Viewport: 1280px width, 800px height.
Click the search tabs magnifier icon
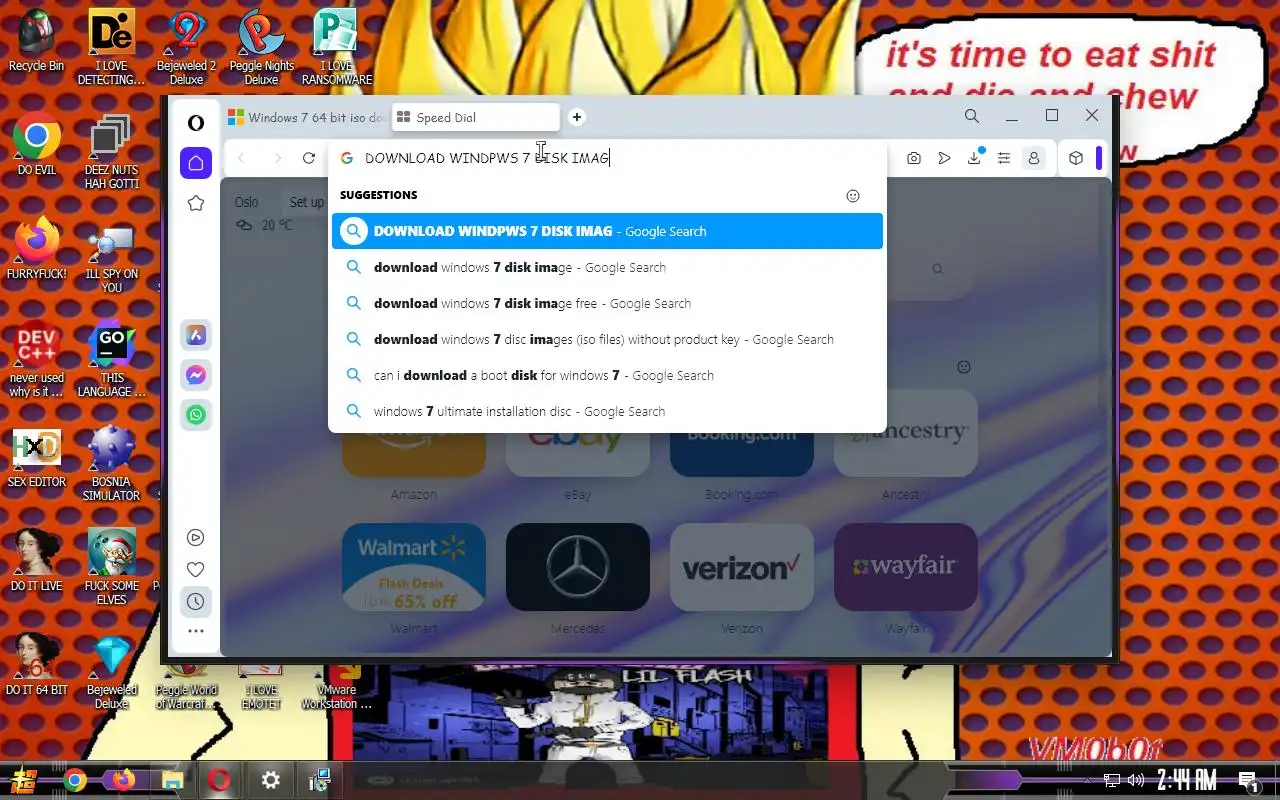point(972,116)
